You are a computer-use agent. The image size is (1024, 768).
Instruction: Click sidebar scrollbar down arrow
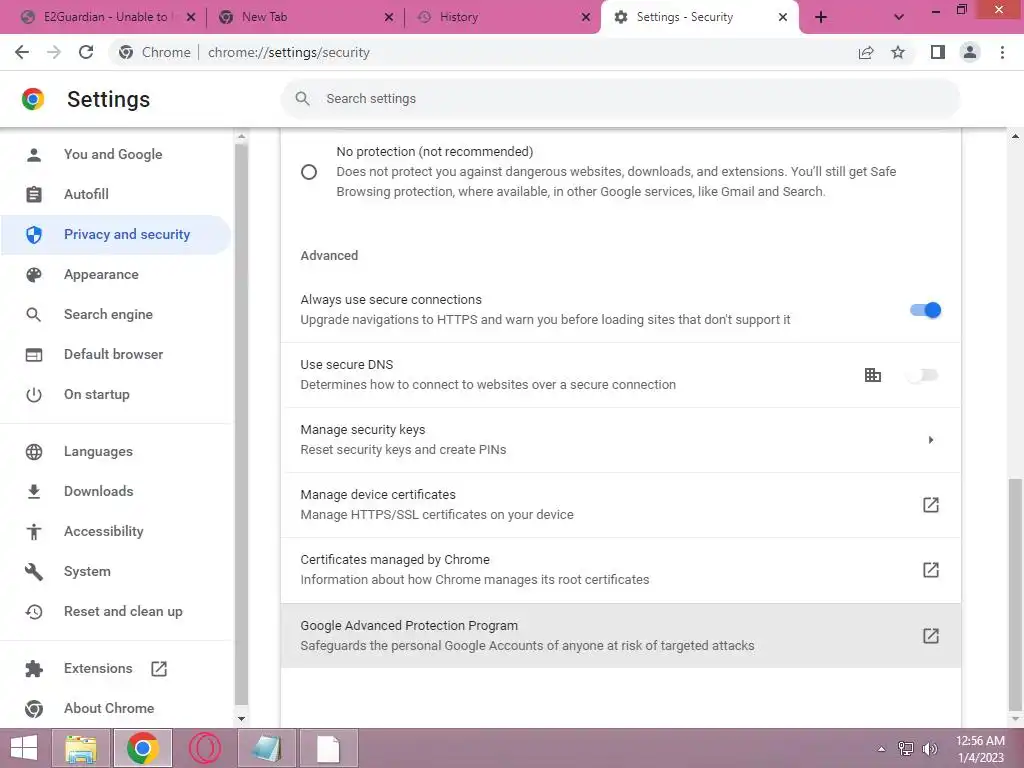(x=241, y=719)
